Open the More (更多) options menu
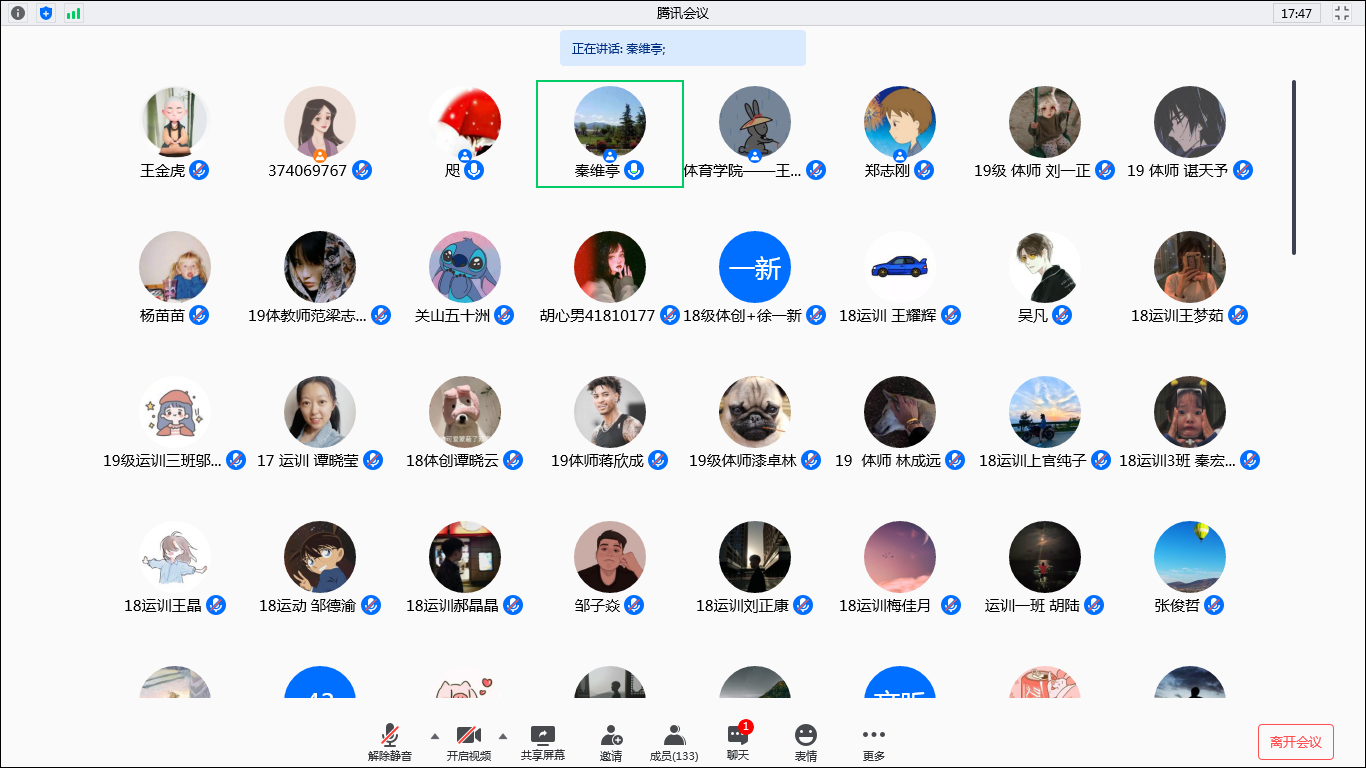Screen dimensions: 1366x768 pos(874,744)
